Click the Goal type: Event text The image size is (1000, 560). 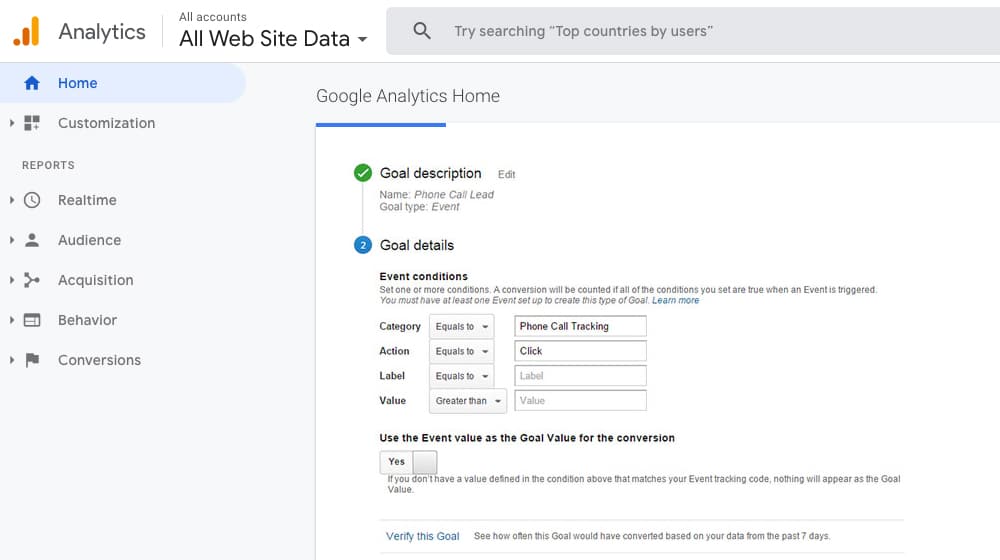click(419, 207)
